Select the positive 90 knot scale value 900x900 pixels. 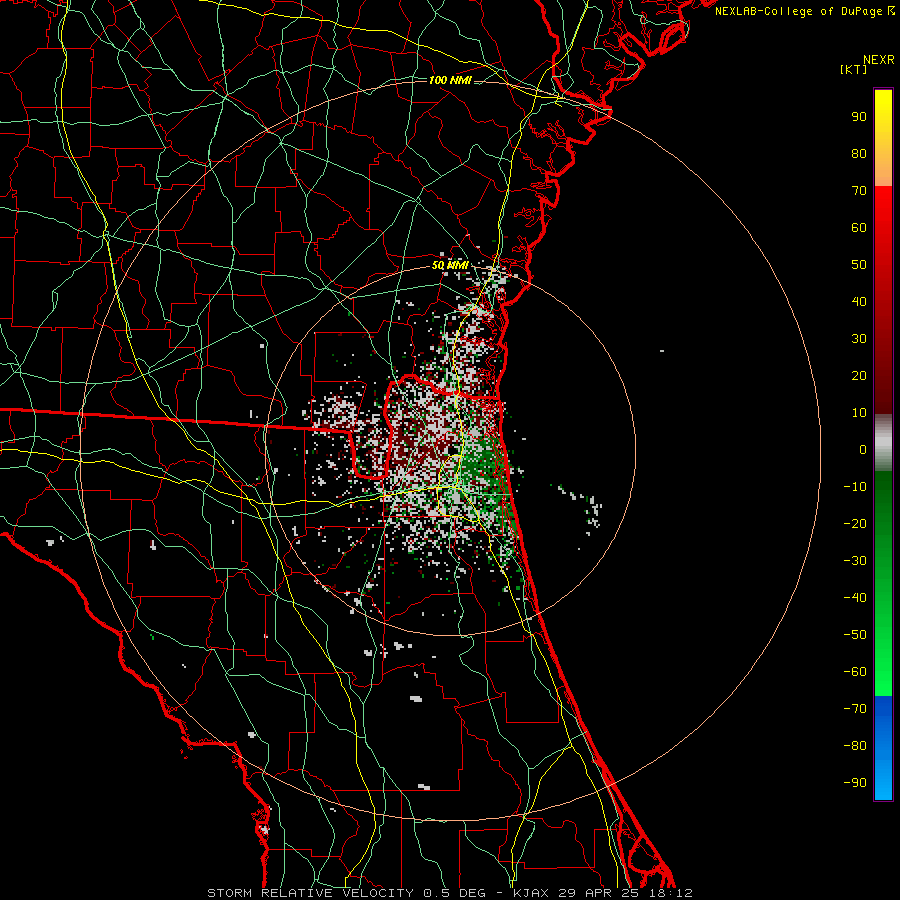tap(859, 117)
